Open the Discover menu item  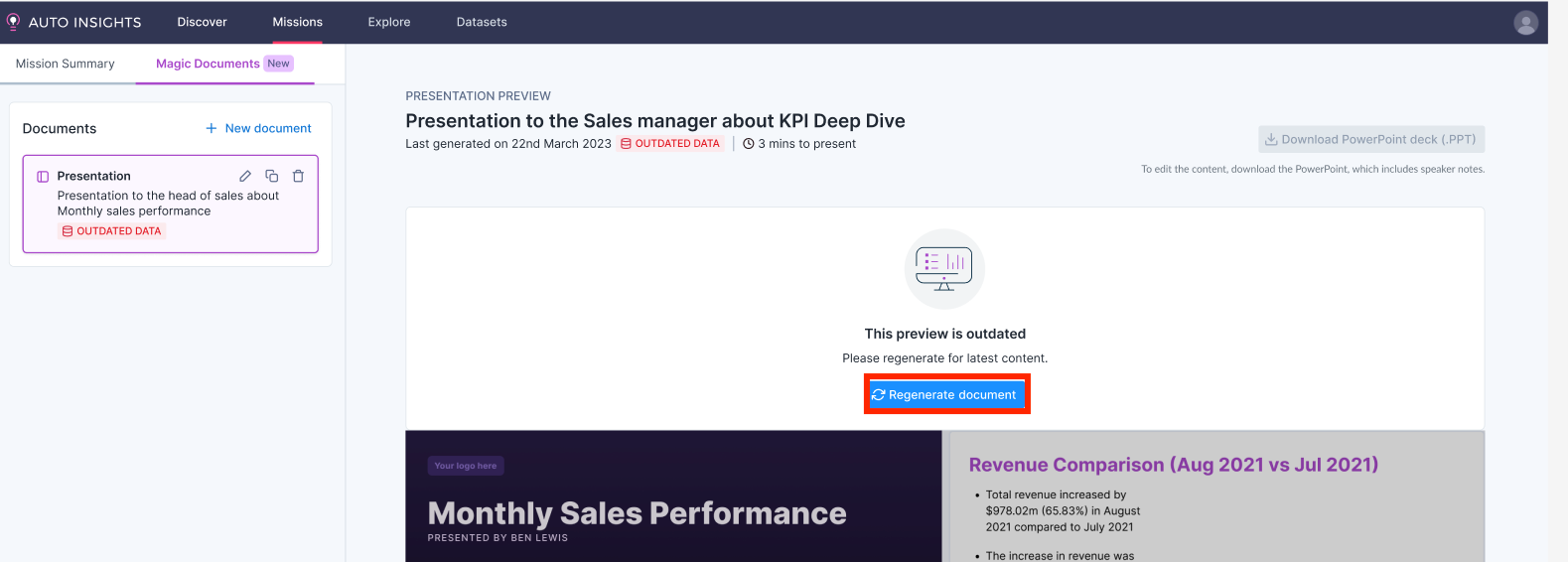click(x=202, y=22)
